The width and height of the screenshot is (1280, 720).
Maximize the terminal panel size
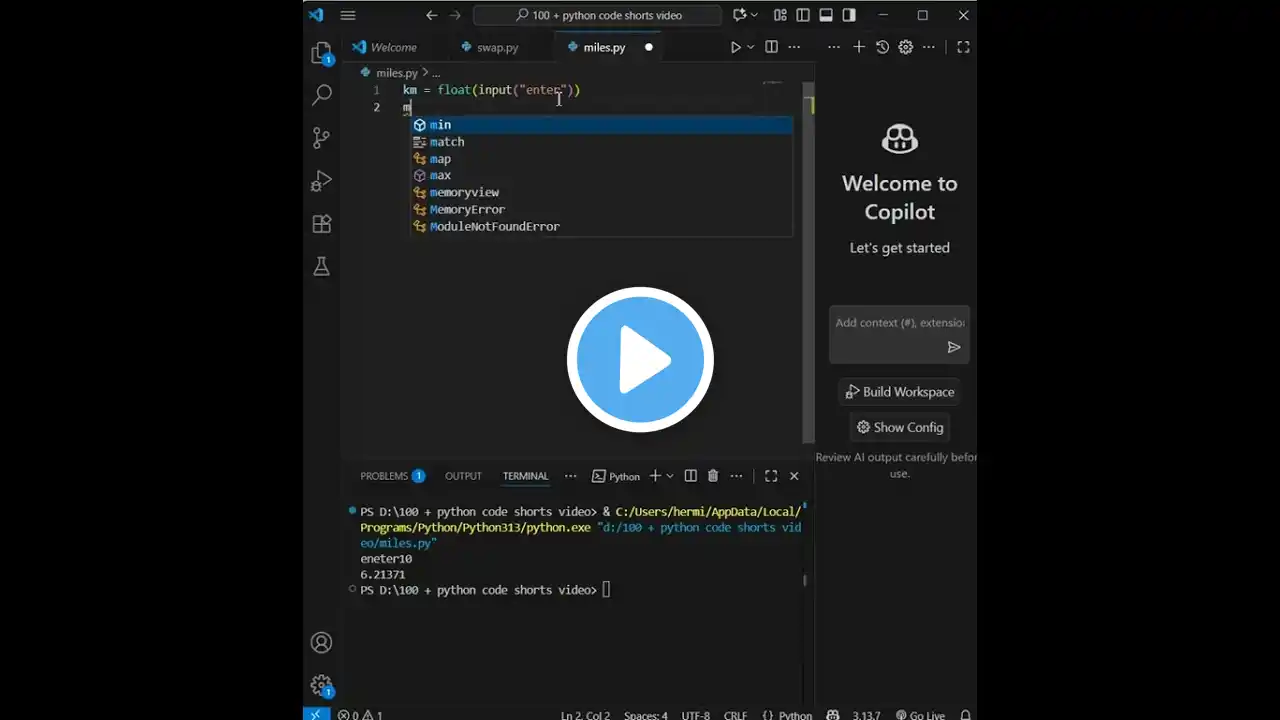(771, 476)
